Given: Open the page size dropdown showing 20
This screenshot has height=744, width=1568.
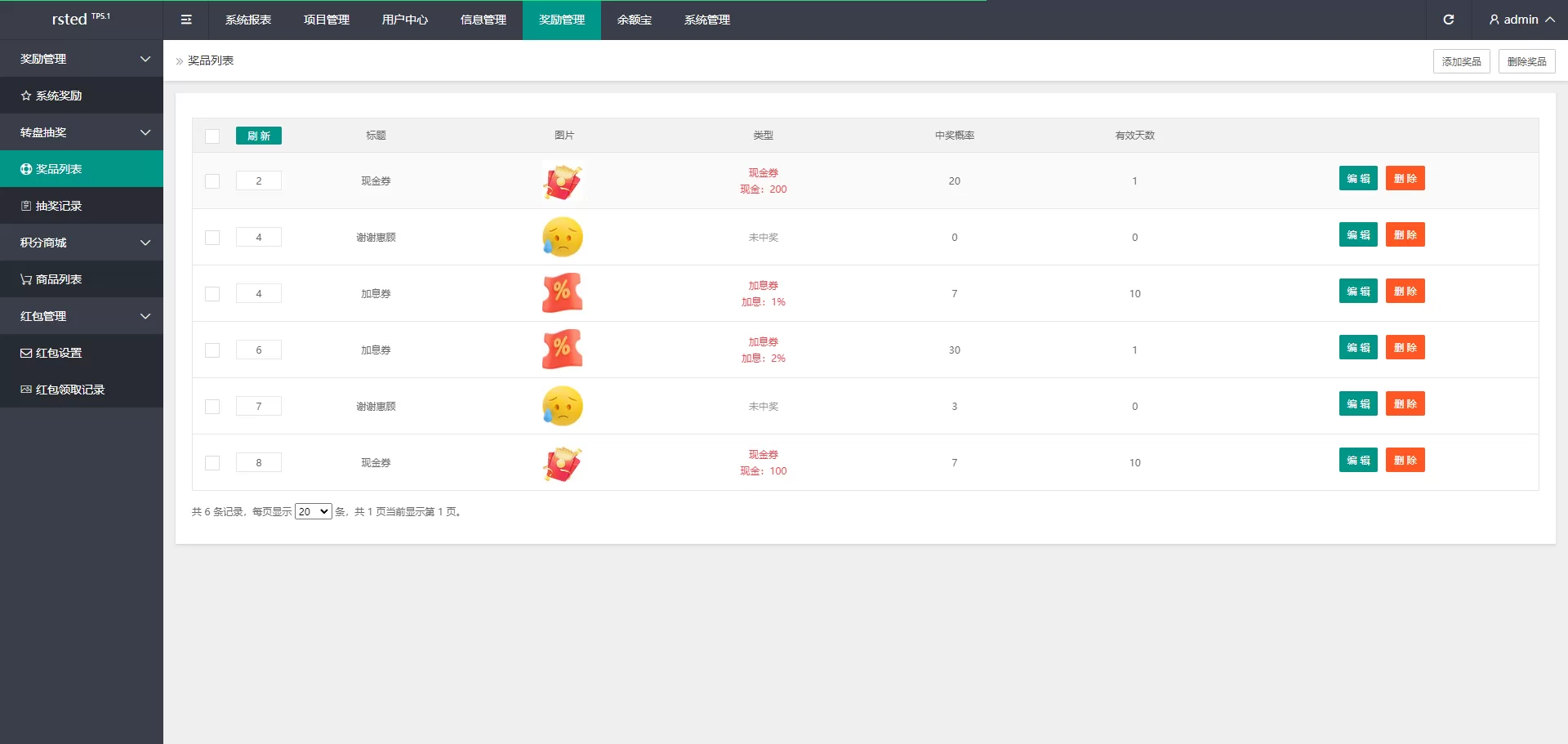Looking at the screenshot, I should click(313, 512).
